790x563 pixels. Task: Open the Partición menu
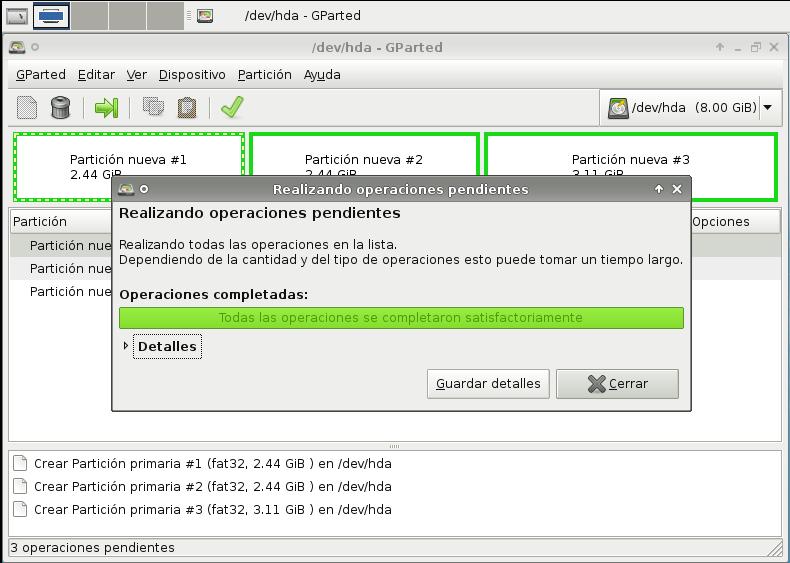point(264,74)
